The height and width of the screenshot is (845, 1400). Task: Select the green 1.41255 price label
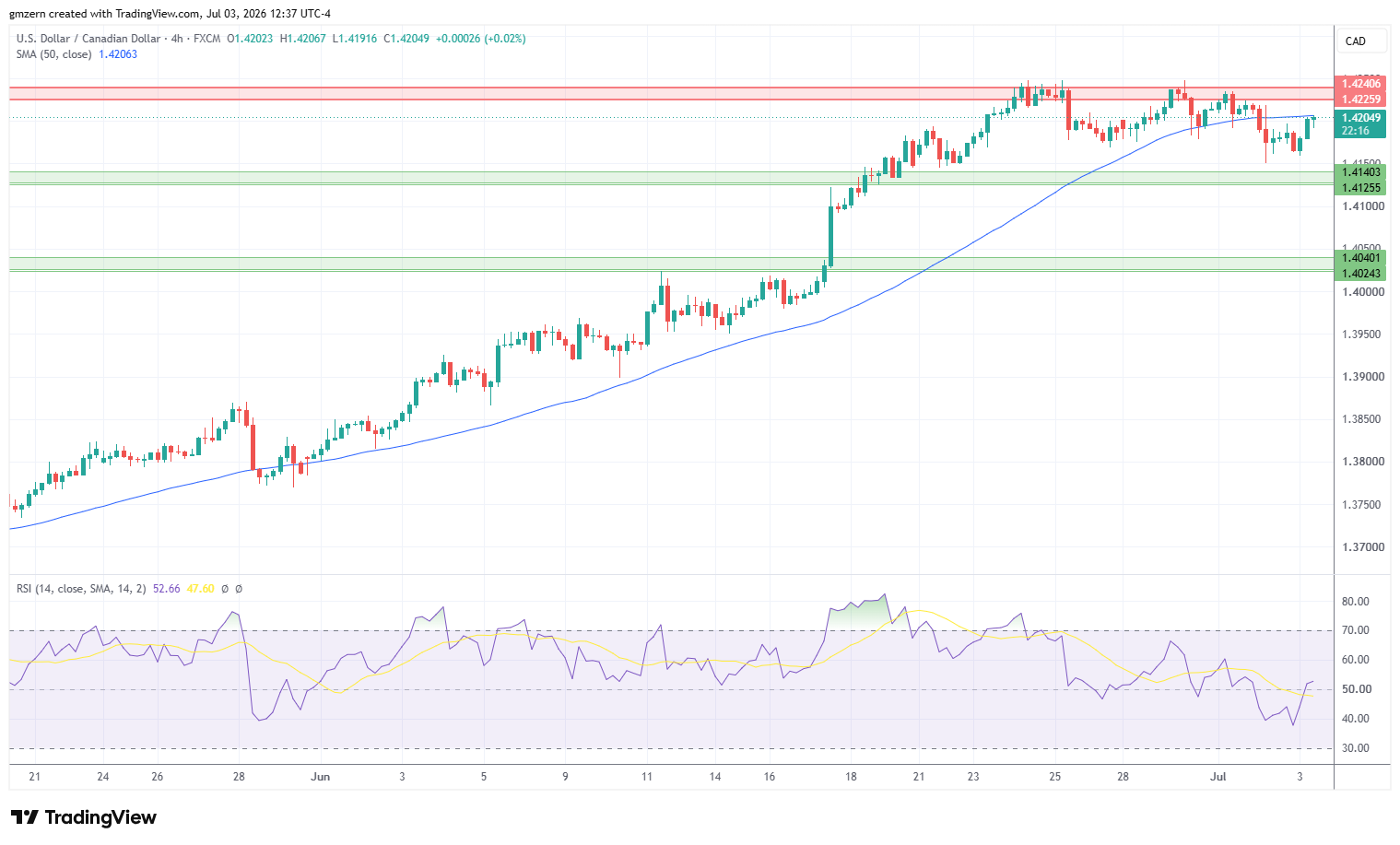pyautogui.click(x=1360, y=188)
